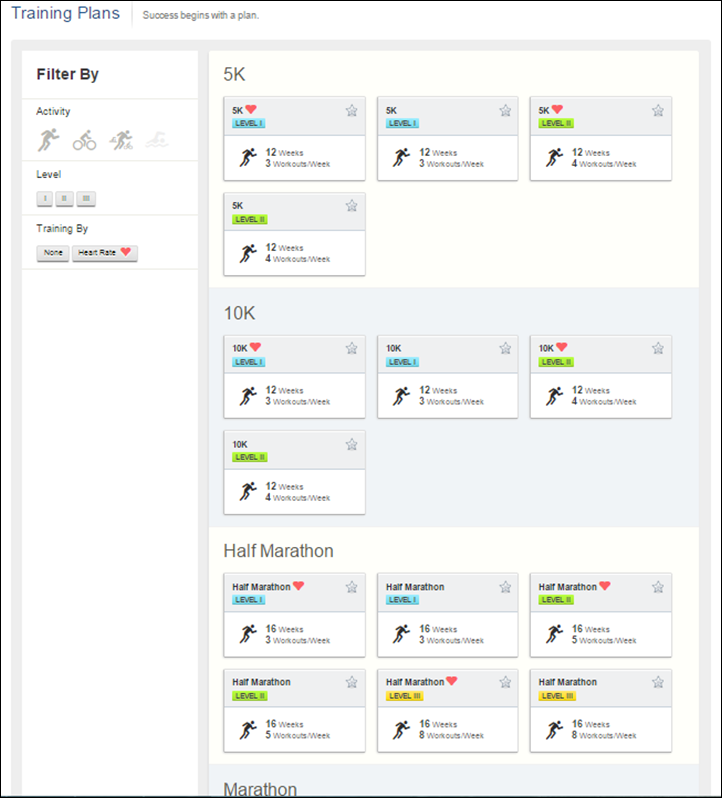Open 5K Level I heart rate plan card
This screenshot has width=722, height=798.
[x=295, y=138]
